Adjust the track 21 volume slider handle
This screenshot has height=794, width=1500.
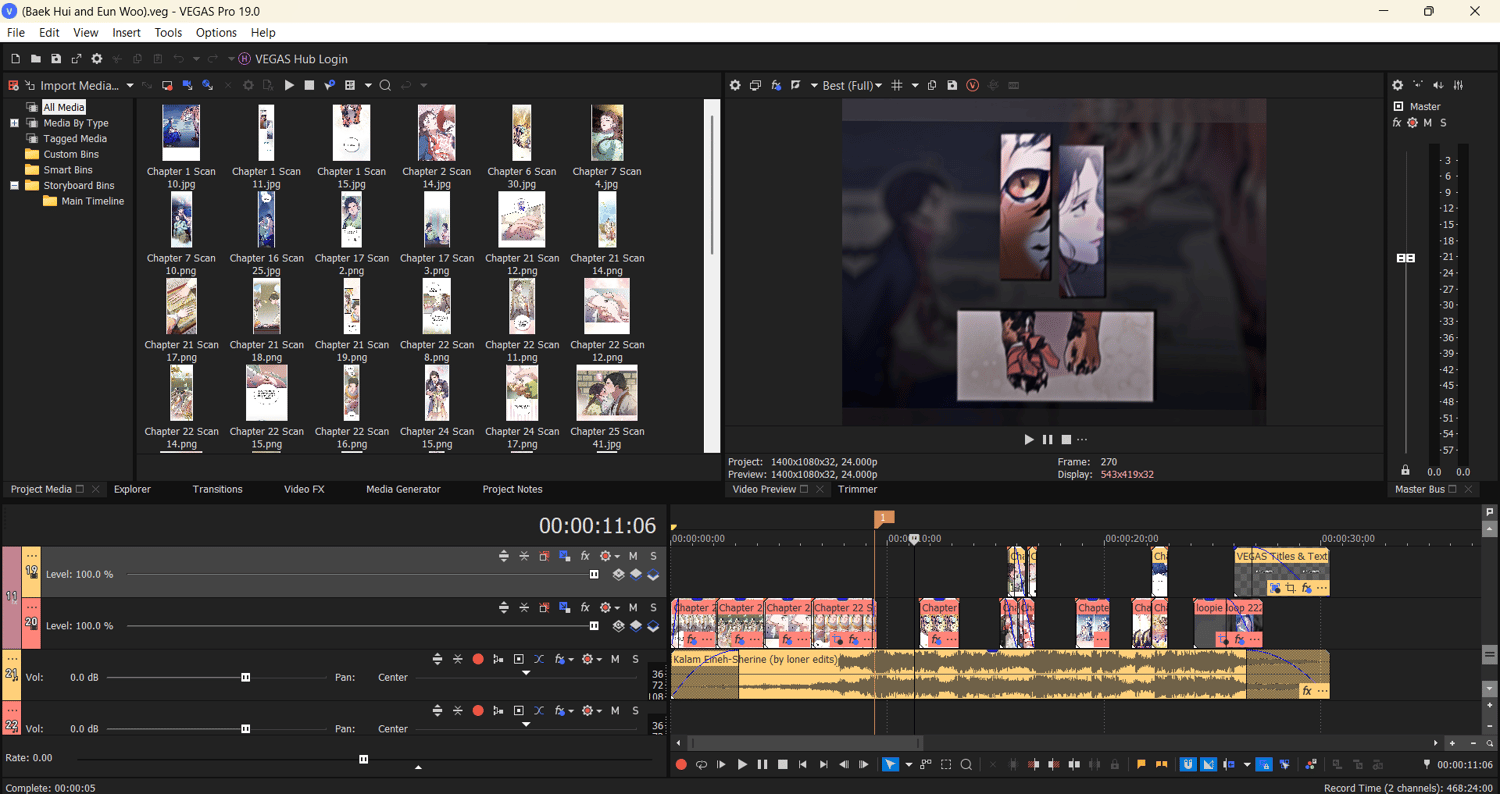pyautogui.click(x=245, y=677)
